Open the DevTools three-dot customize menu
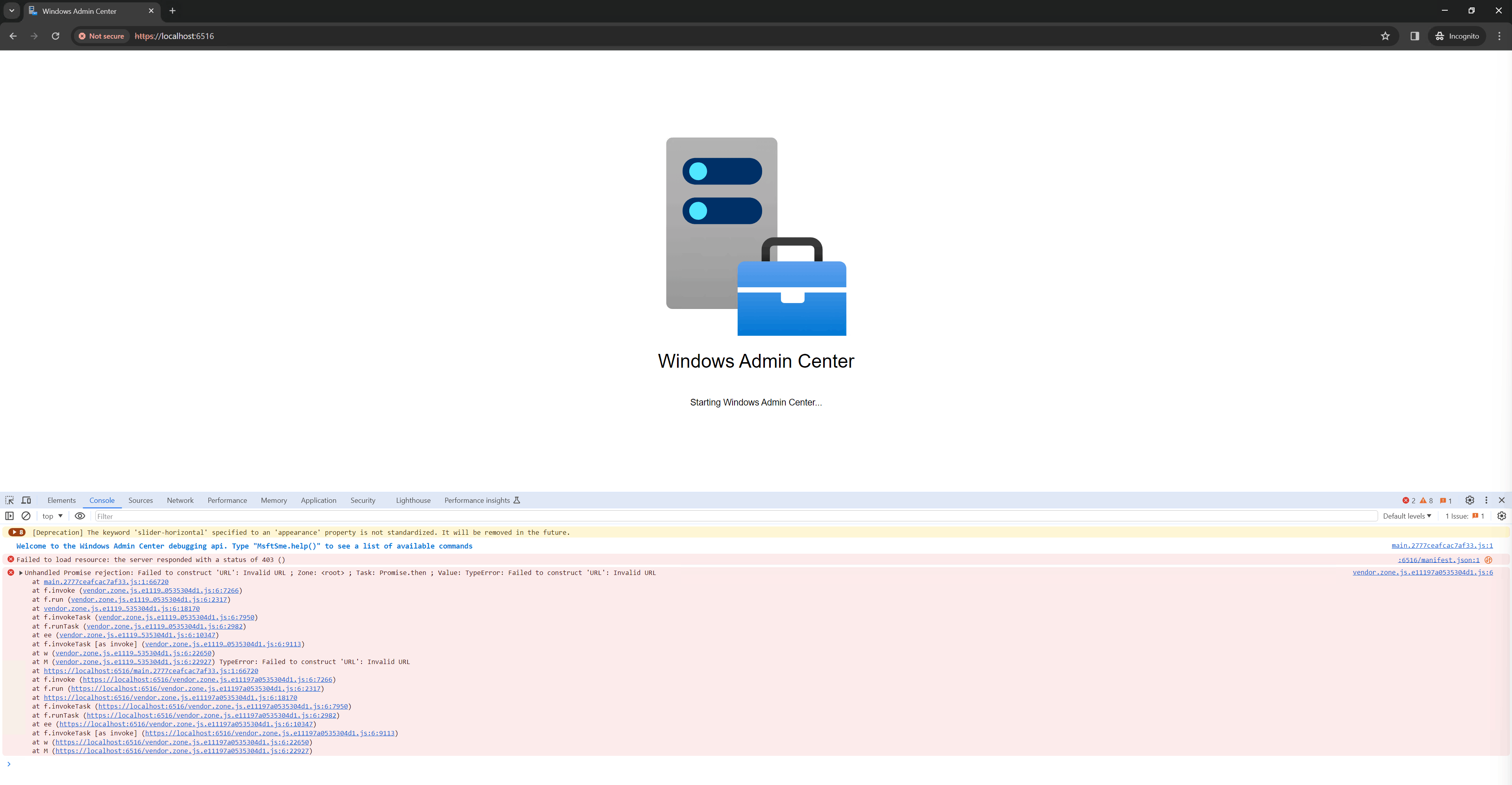1512x785 pixels. (x=1486, y=500)
